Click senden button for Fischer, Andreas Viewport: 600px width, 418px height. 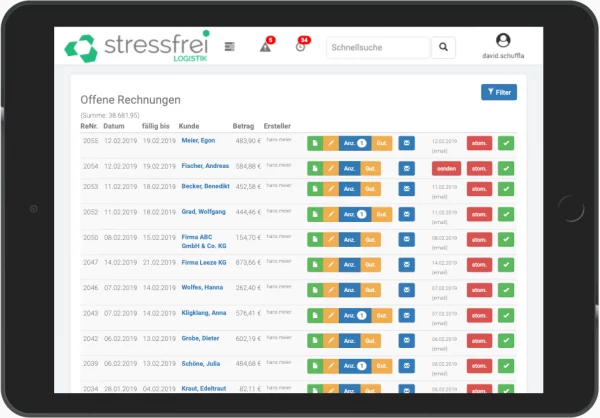tap(446, 168)
